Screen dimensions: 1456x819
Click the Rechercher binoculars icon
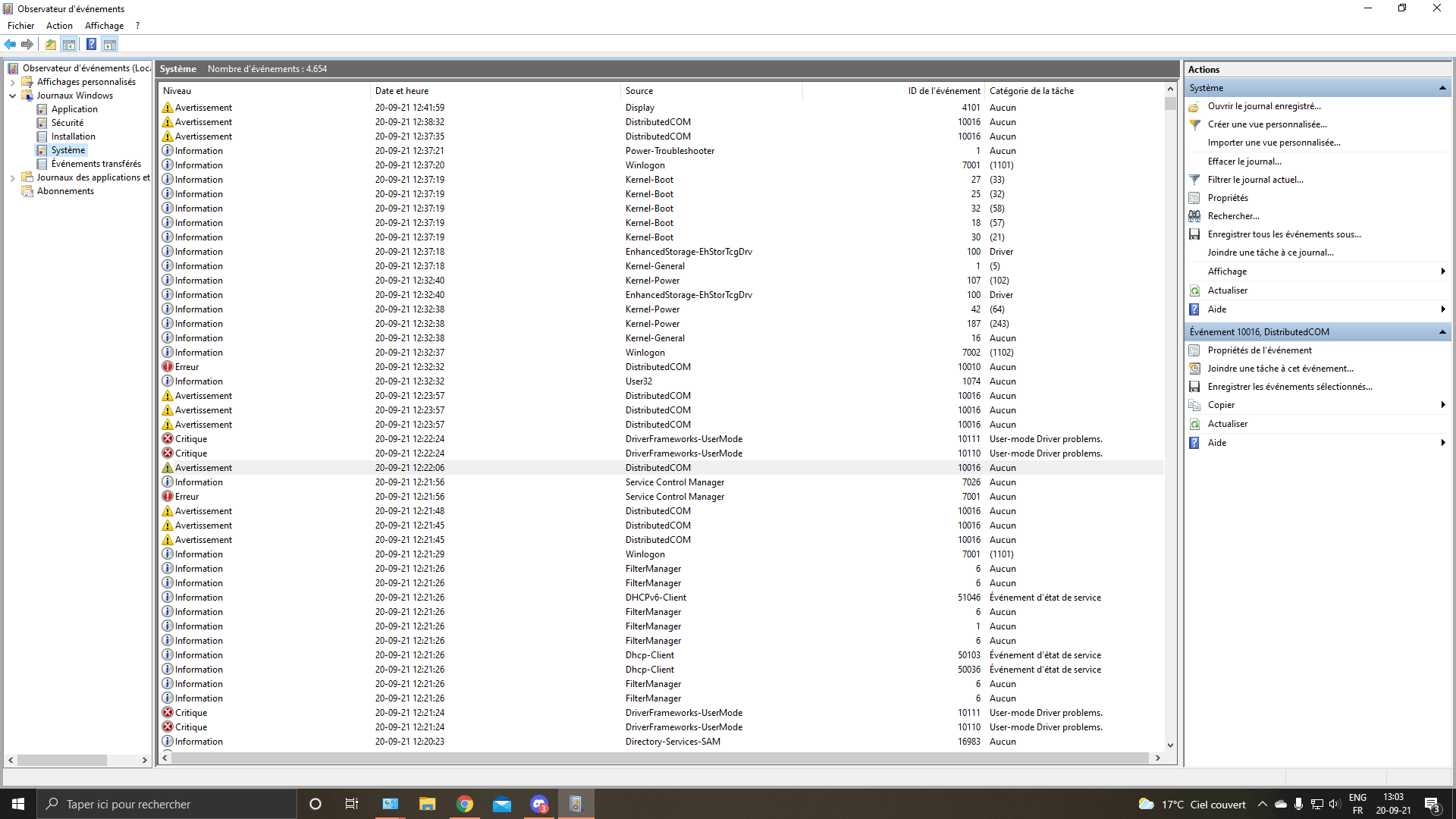pyautogui.click(x=1194, y=216)
